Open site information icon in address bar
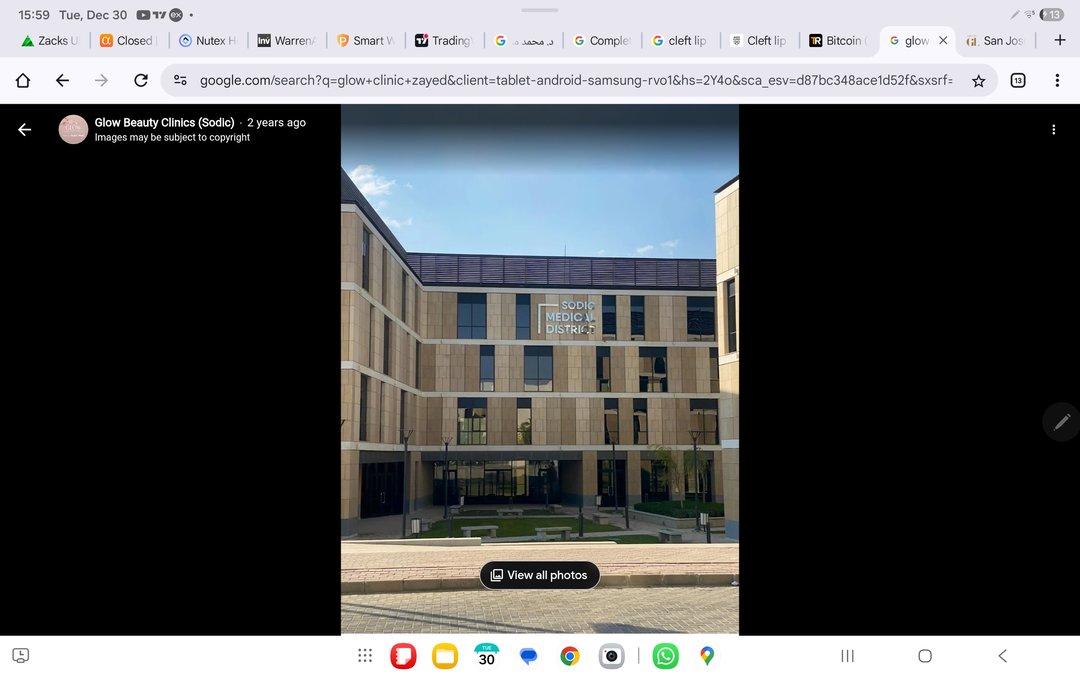The height and width of the screenshot is (675, 1080). [180, 80]
